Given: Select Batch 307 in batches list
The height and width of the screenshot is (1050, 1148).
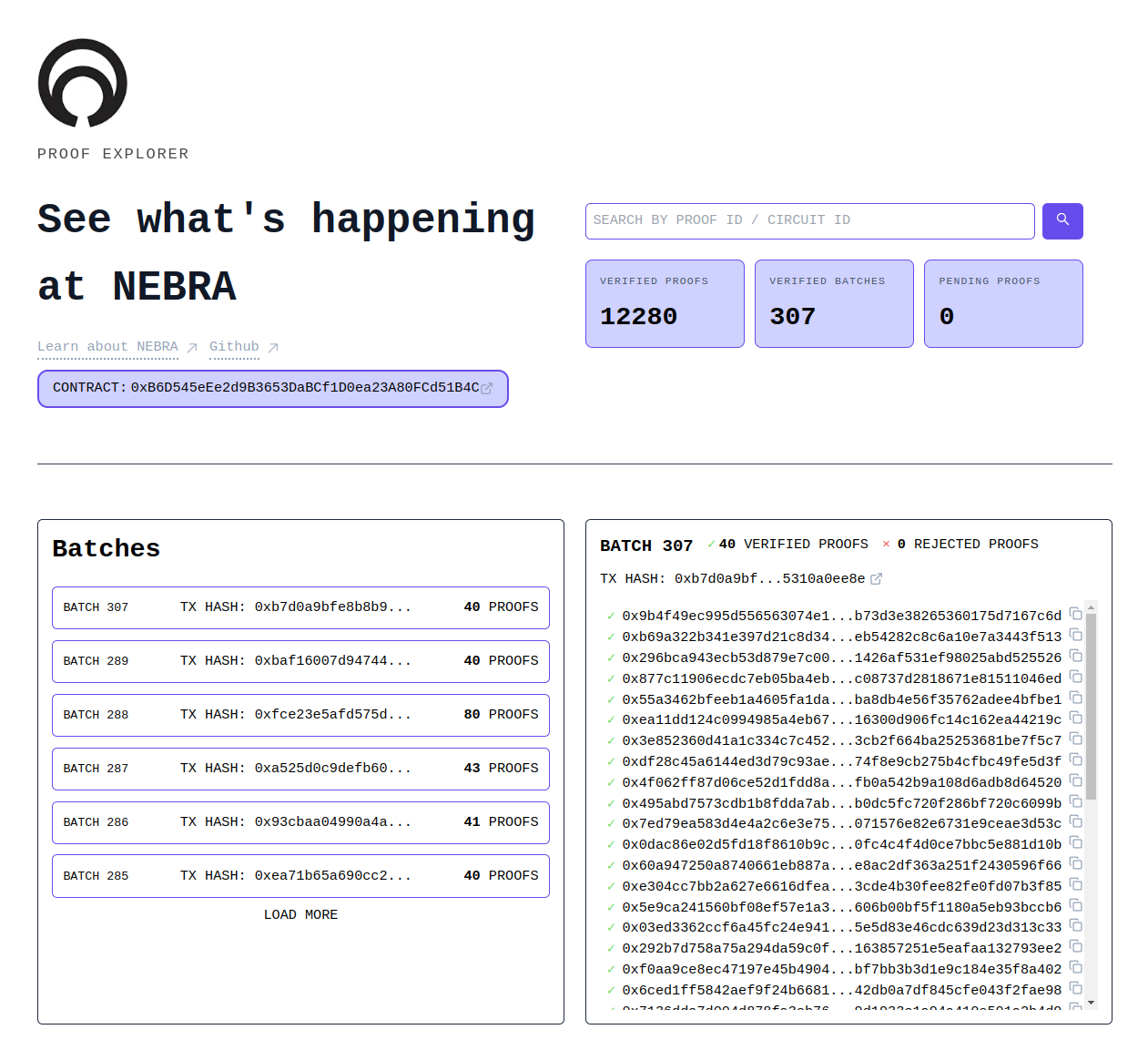Looking at the screenshot, I should pyautogui.click(x=300, y=607).
